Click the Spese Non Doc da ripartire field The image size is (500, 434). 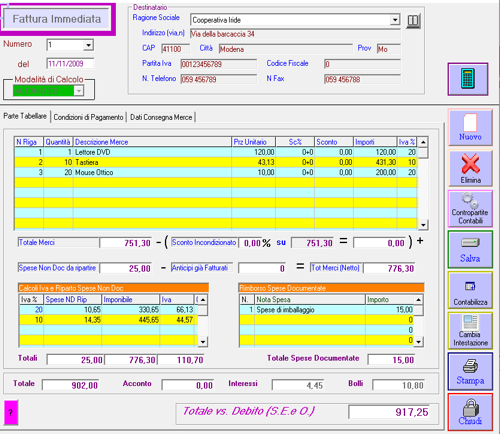126,268
